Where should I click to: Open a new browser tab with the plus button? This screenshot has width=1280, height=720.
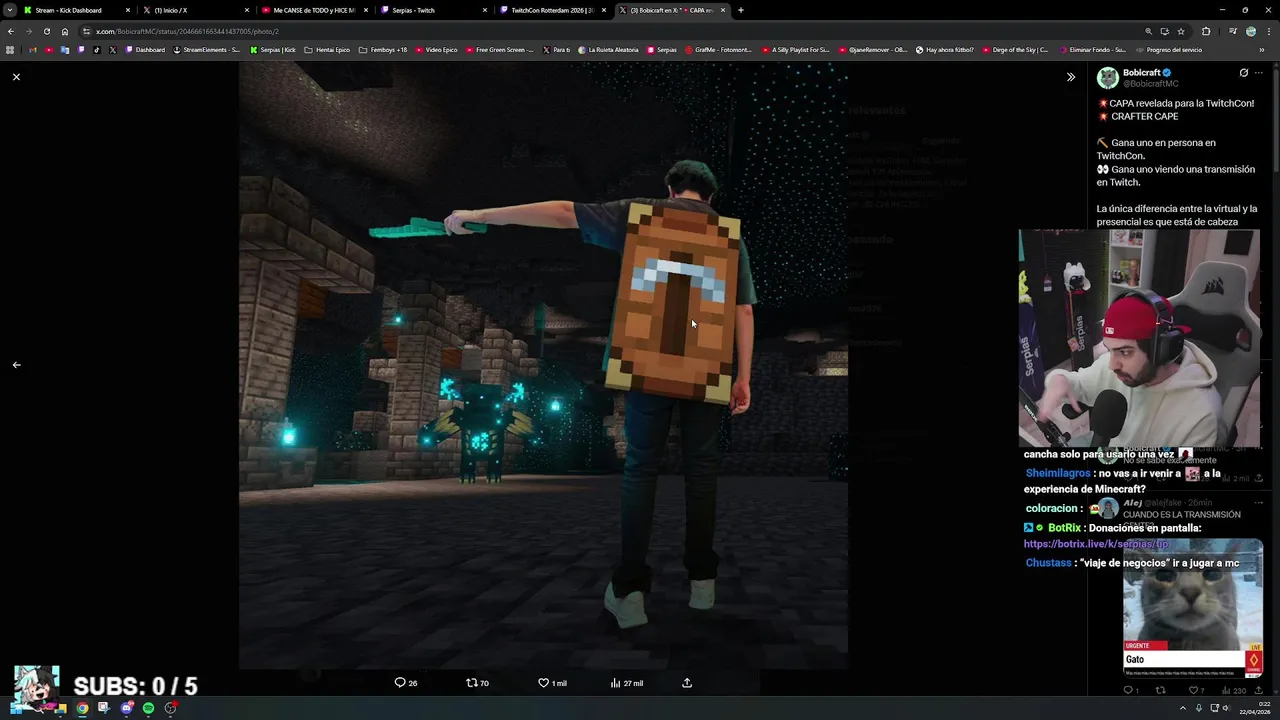[740, 10]
